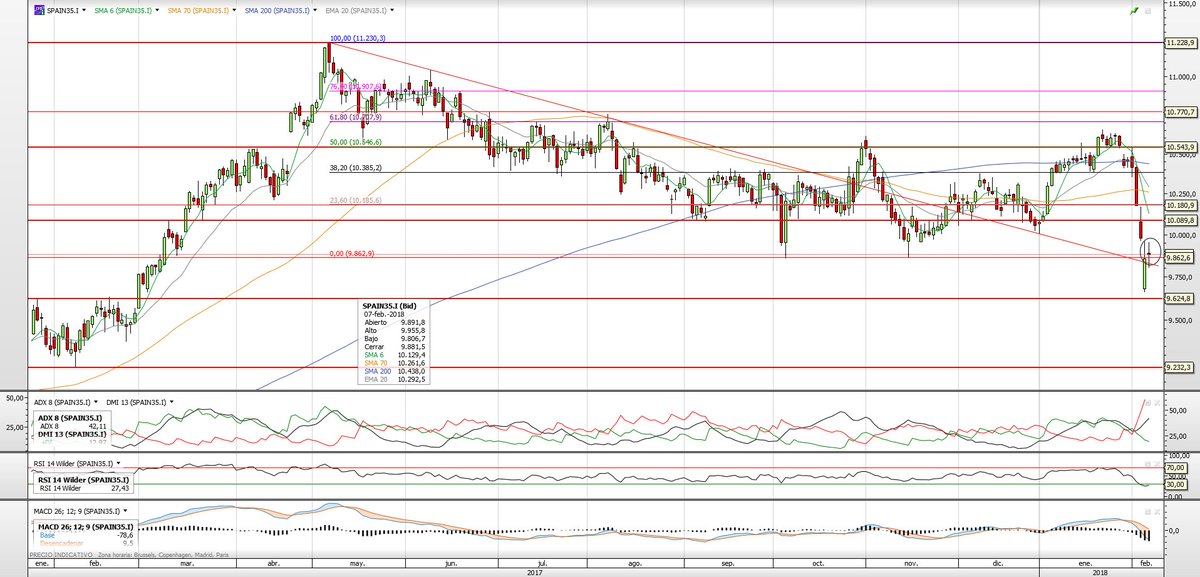Click the PRECIO INDICATIVO footer text
1200x577 pixels.
pos(61,553)
